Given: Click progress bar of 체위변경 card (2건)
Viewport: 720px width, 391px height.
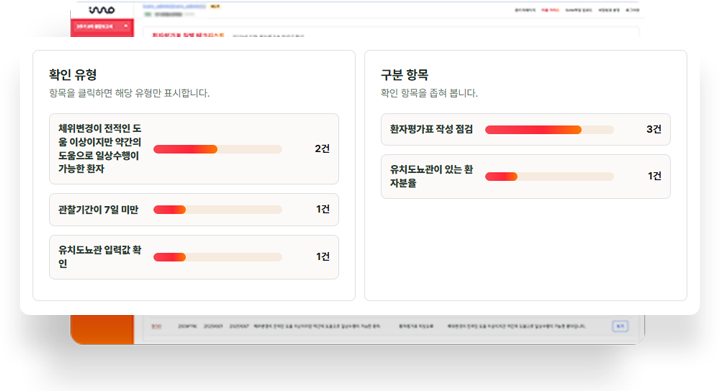Looking at the screenshot, I should [x=218, y=149].
